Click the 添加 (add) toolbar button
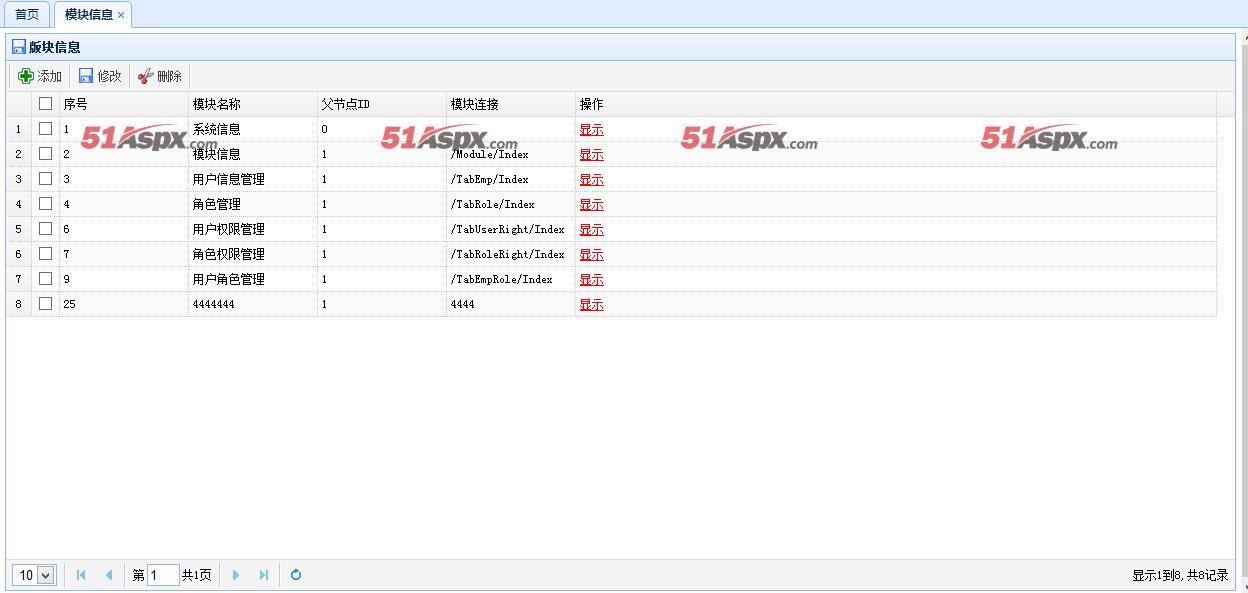Image resolution: width=1248 pixels, height=593 pixels. click(40, 76)
